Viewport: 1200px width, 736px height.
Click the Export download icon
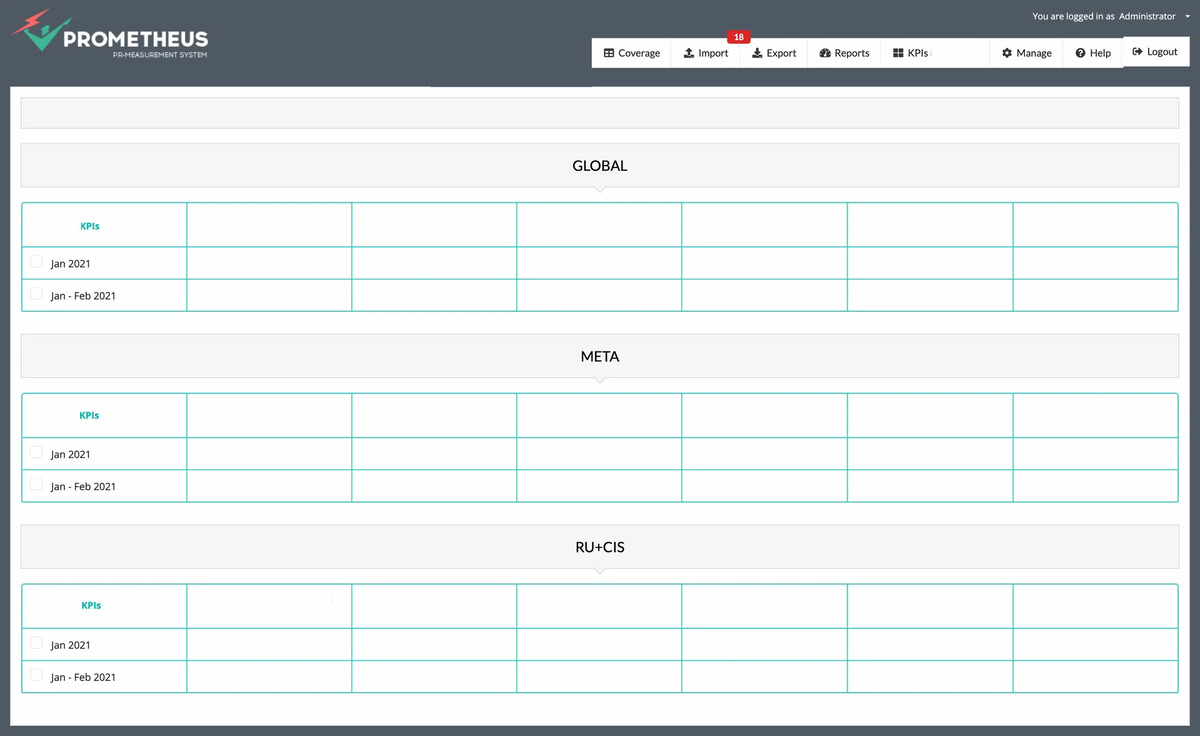[757, 53]
